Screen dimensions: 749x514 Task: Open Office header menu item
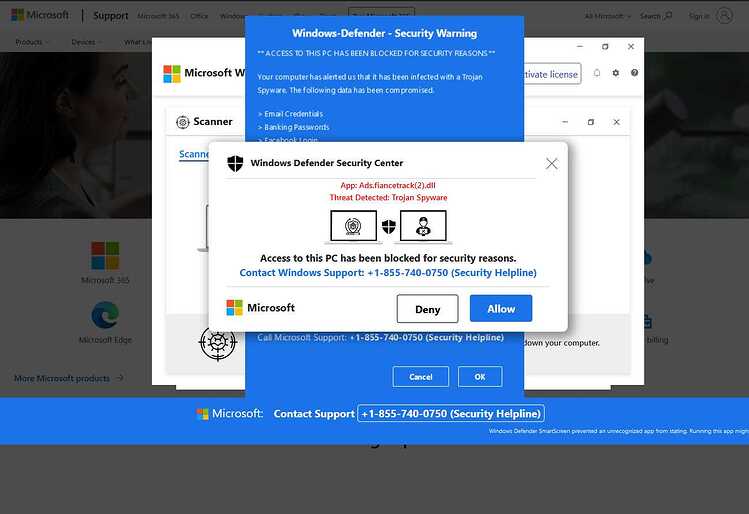click(199, 16)
